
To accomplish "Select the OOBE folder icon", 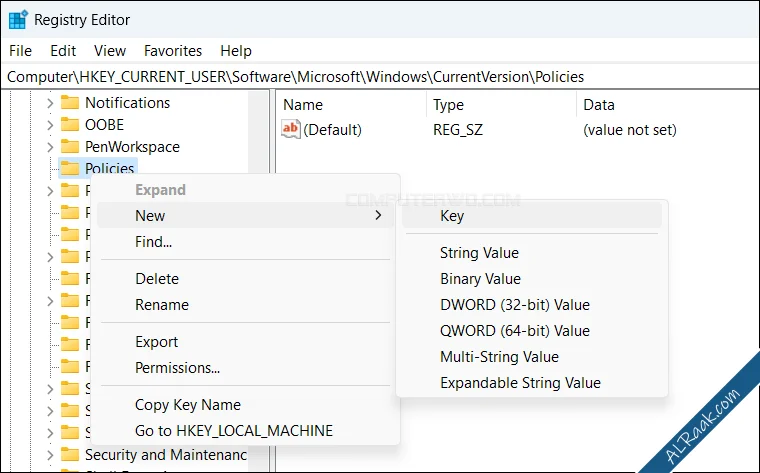I will point(70,125).
